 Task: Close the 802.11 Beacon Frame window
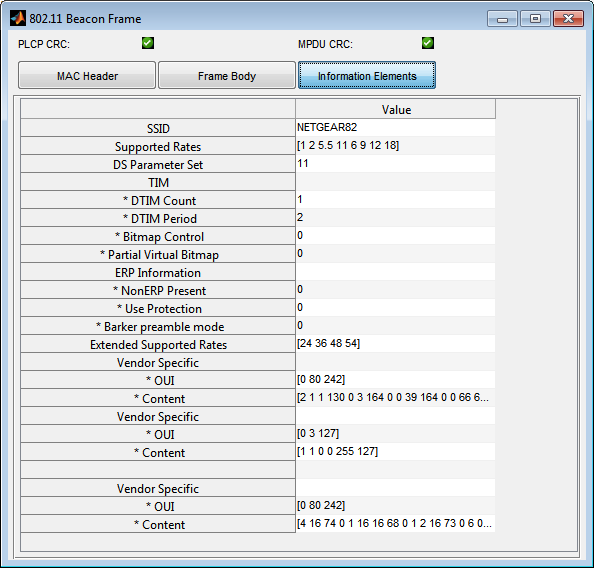(568, 19)
